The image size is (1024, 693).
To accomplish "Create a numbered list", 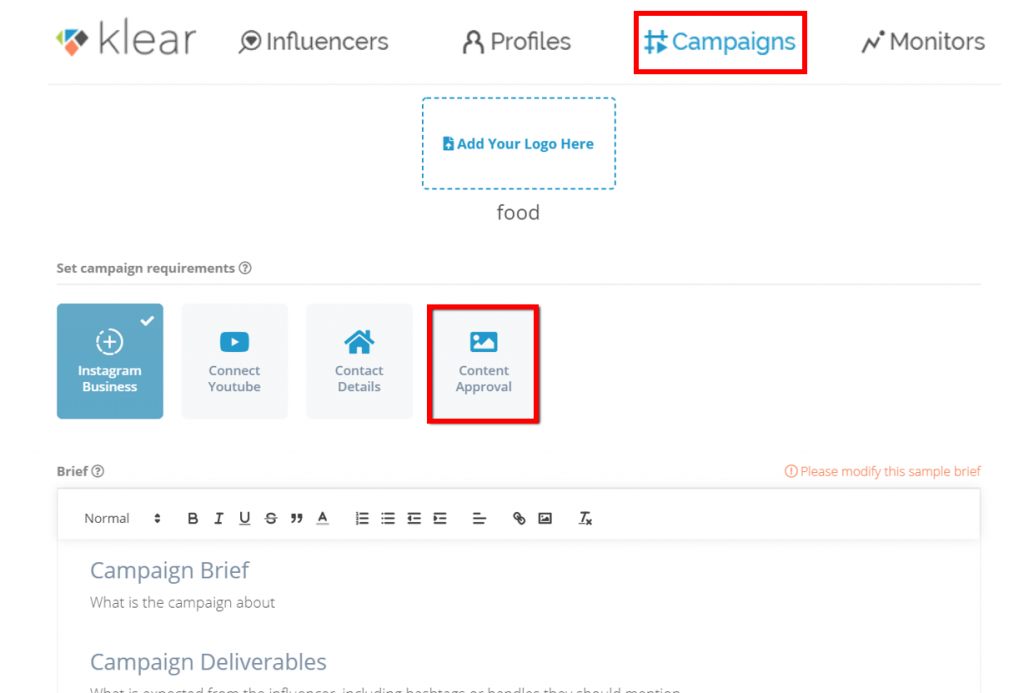I will (x=362, y=518).
